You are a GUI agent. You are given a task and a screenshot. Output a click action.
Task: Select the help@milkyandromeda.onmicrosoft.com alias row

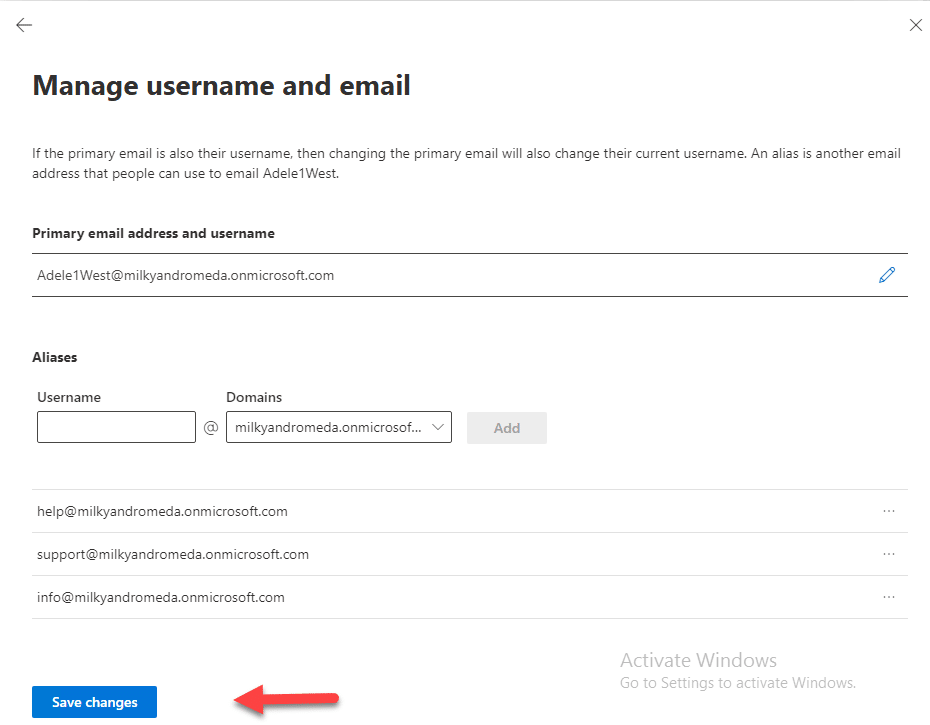coord(470,511)
